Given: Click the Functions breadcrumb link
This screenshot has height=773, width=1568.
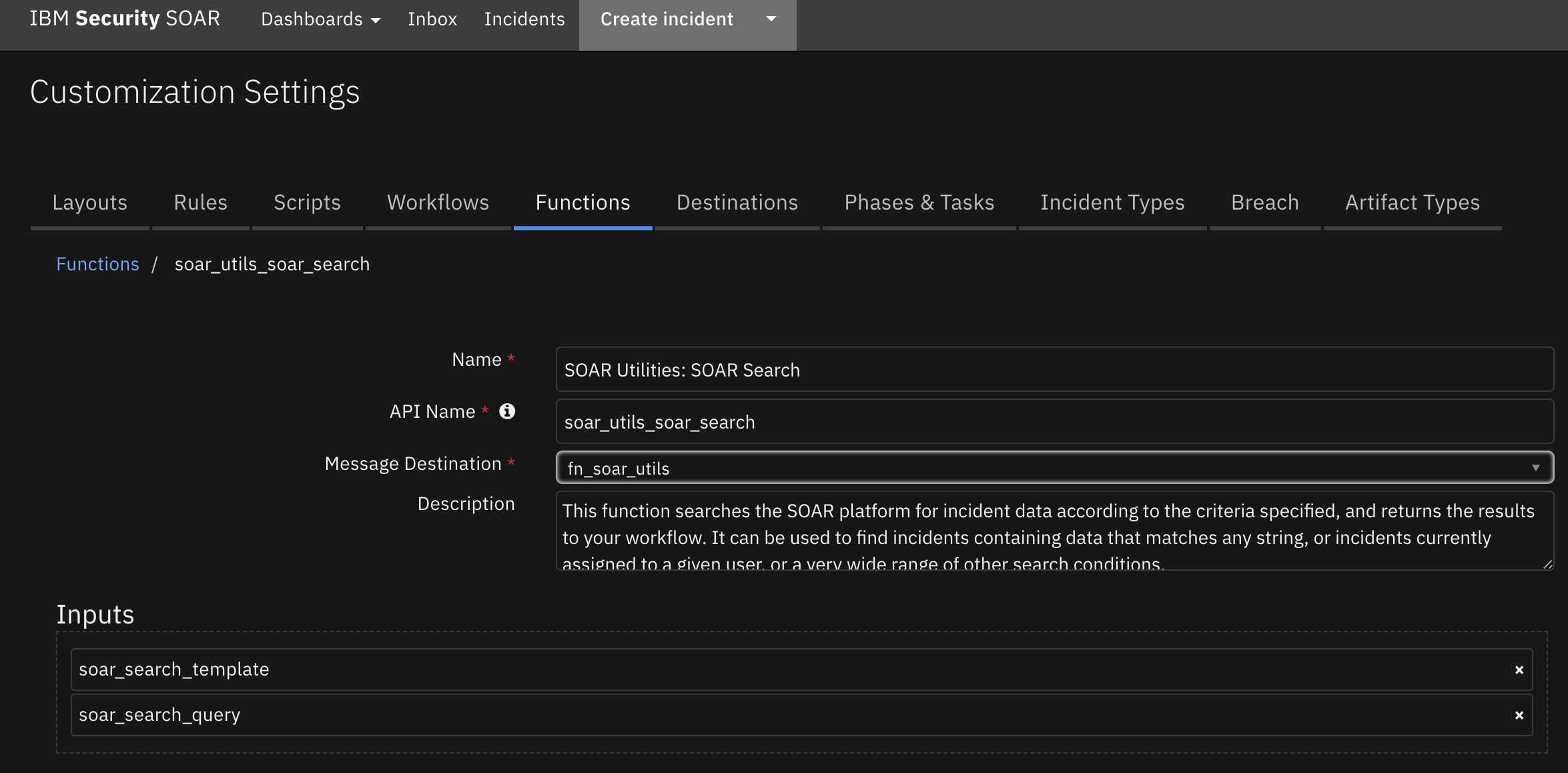Looking at the screenshot, I should click(98, 263).
